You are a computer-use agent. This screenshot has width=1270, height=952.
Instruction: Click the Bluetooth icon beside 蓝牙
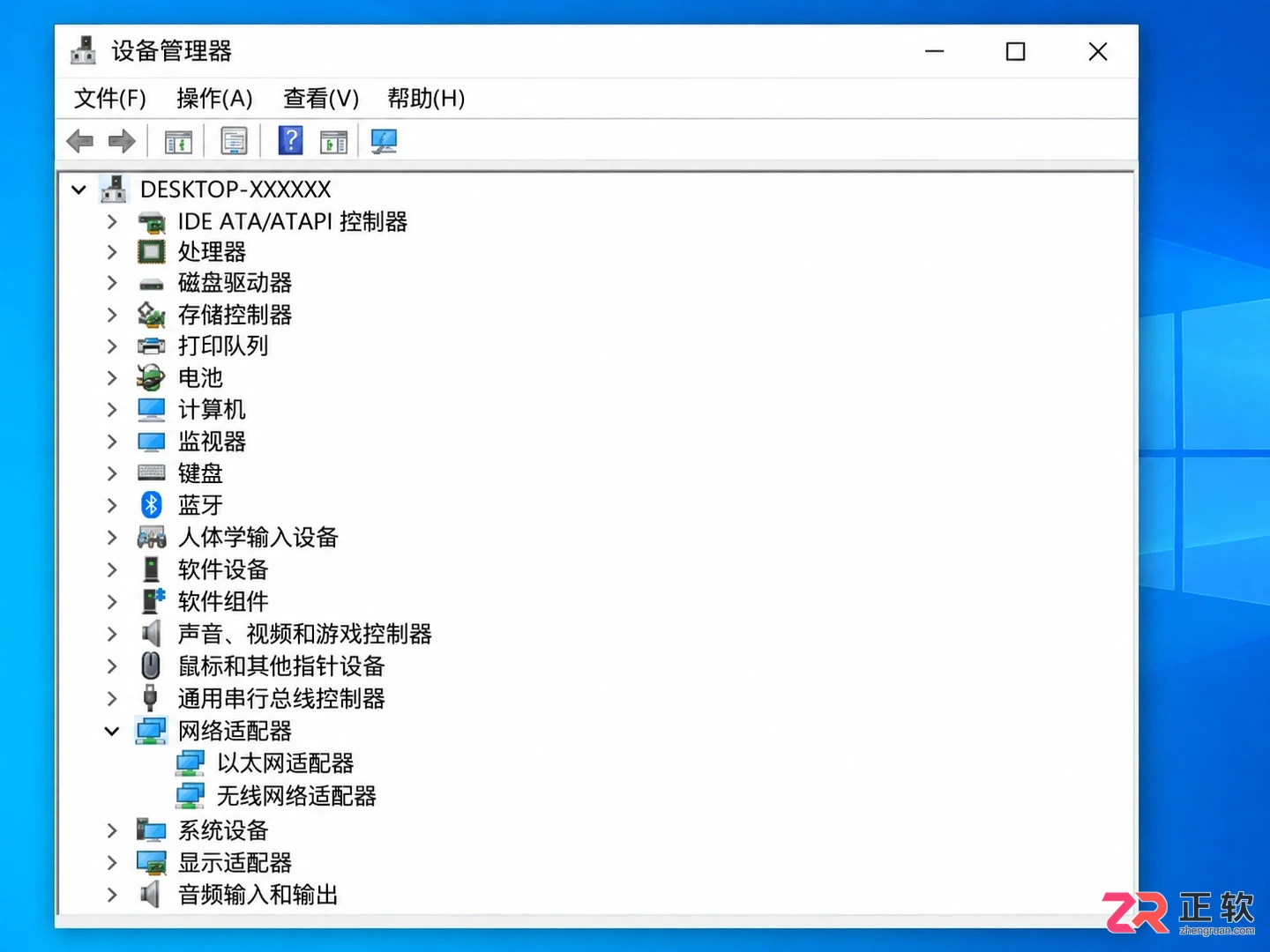tap(152, 505)
